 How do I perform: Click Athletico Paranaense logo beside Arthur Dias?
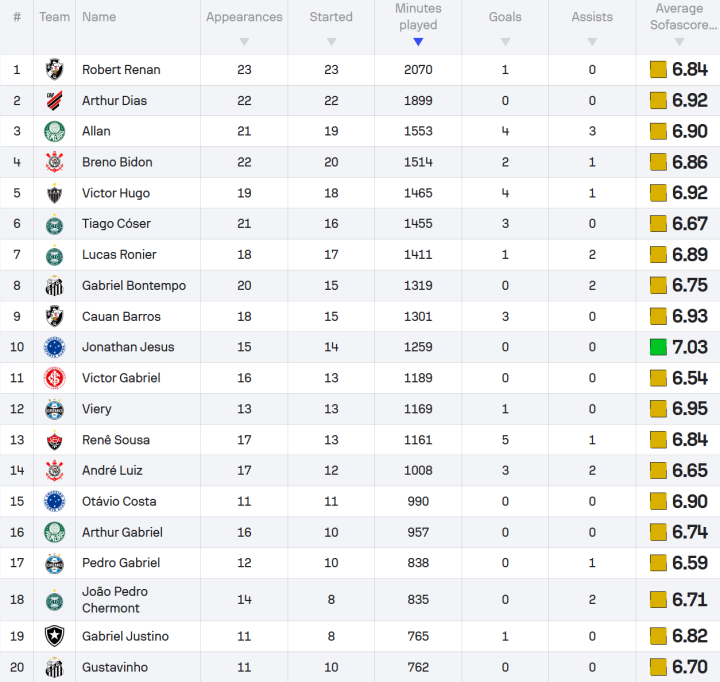55,101
